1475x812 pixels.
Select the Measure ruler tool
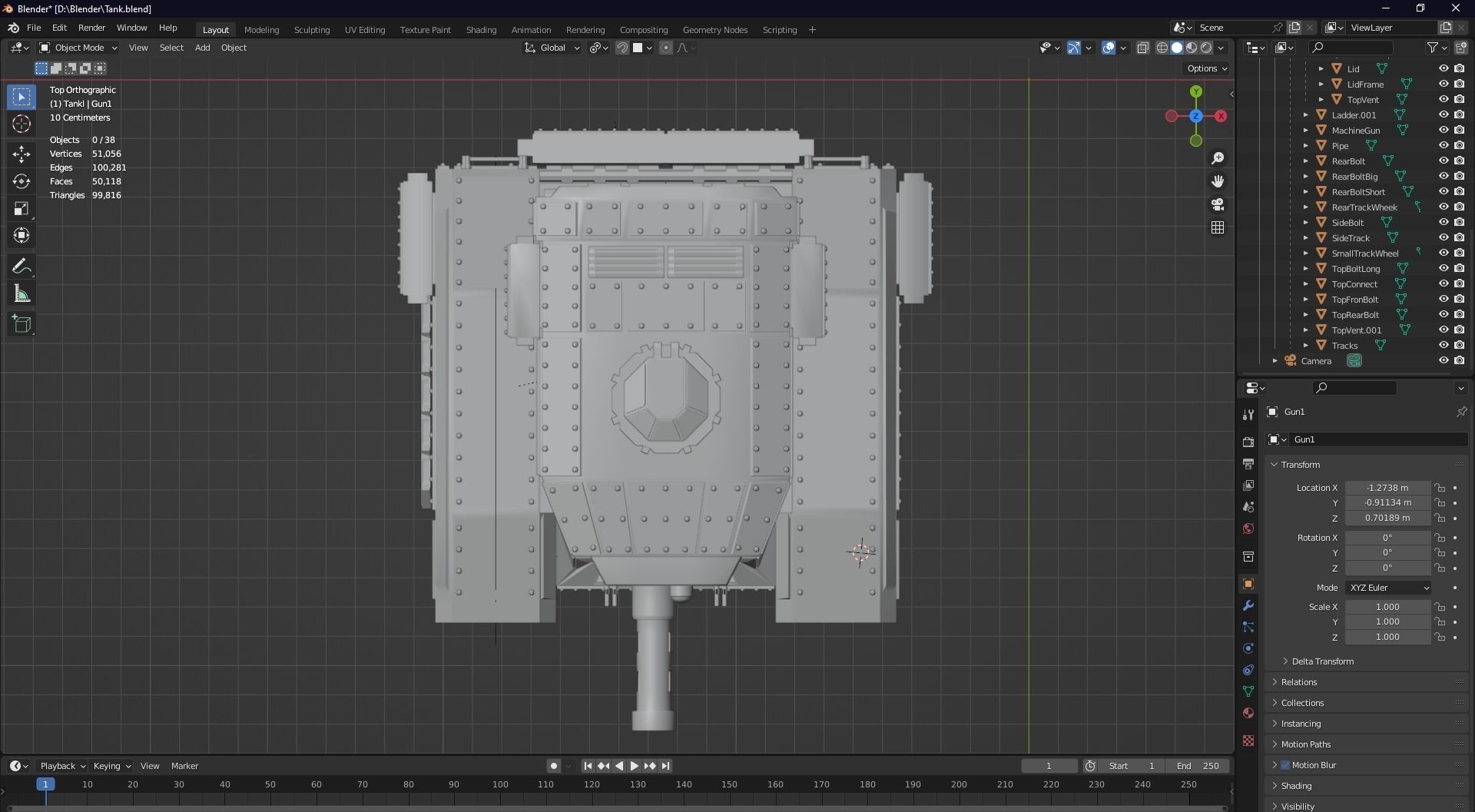tap(22, 294)
